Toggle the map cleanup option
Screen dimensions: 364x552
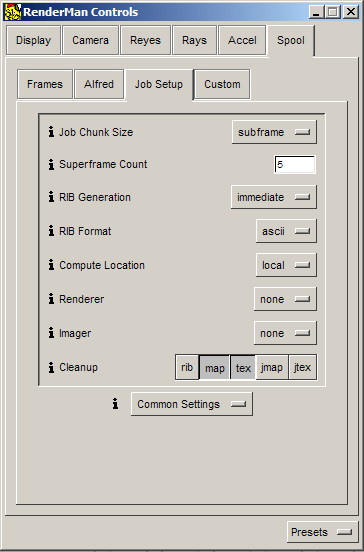click(x=215, y=367)
